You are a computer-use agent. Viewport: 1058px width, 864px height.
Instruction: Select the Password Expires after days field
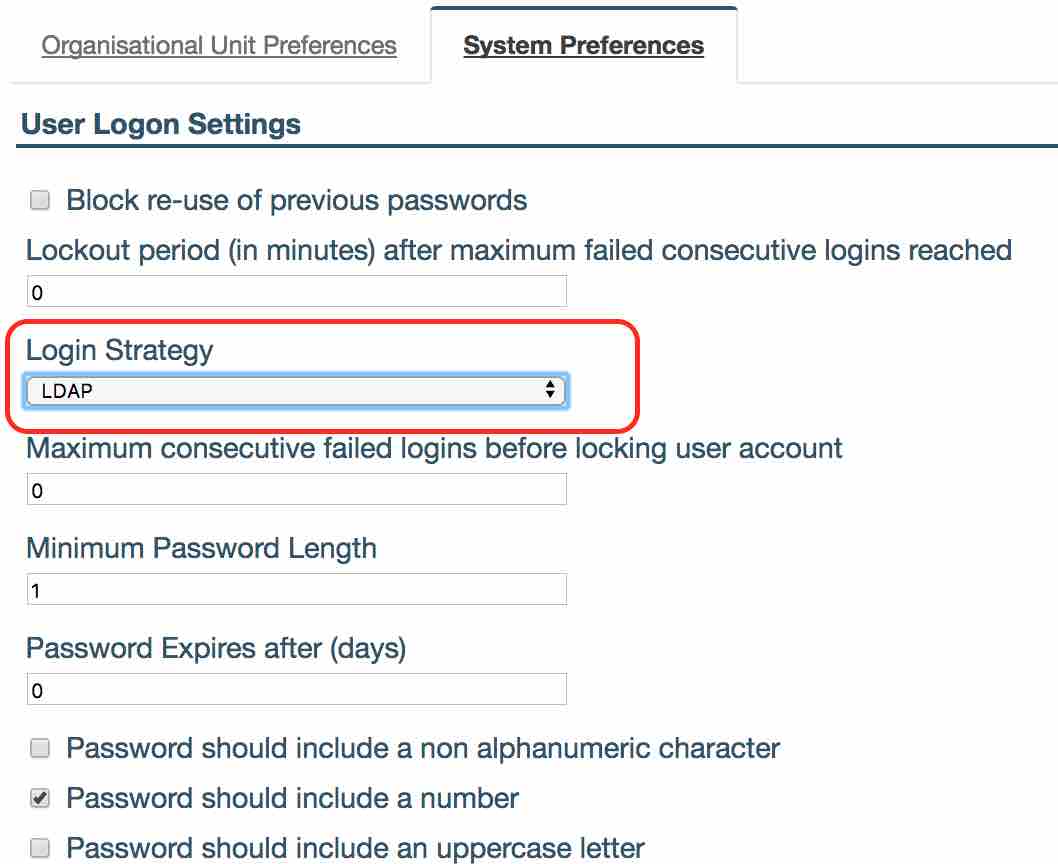pos(296,690)
